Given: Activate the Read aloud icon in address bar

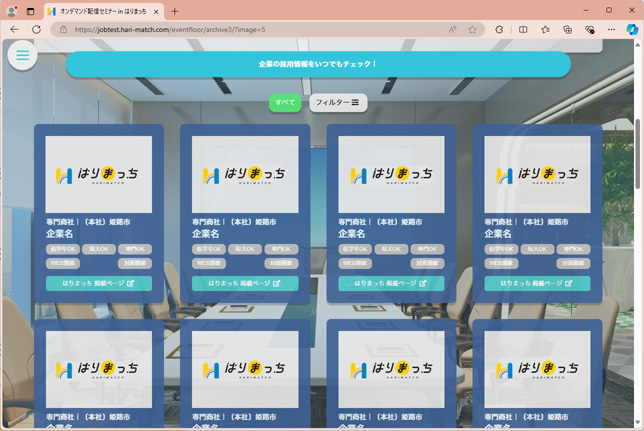Looking at the screenshot, I should (453, 30).
